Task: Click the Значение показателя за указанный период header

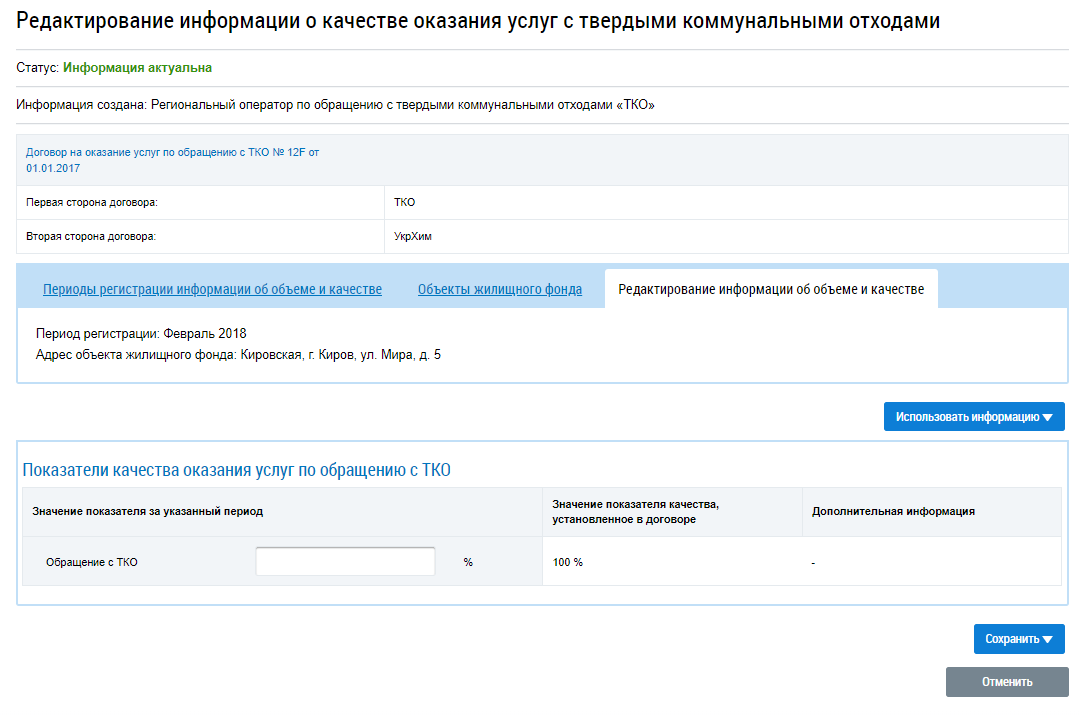Action: pos(147,511)
